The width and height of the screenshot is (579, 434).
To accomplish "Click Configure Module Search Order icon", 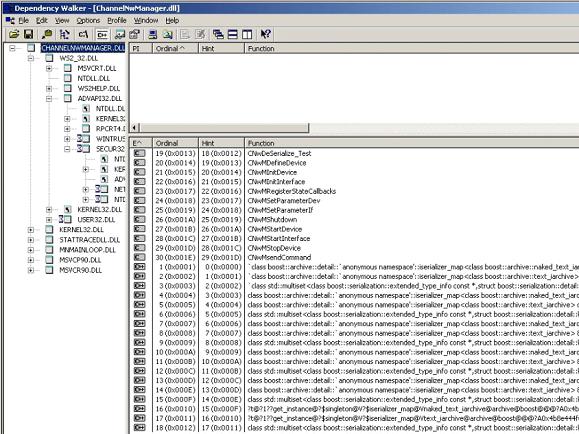I will [168, 34].
